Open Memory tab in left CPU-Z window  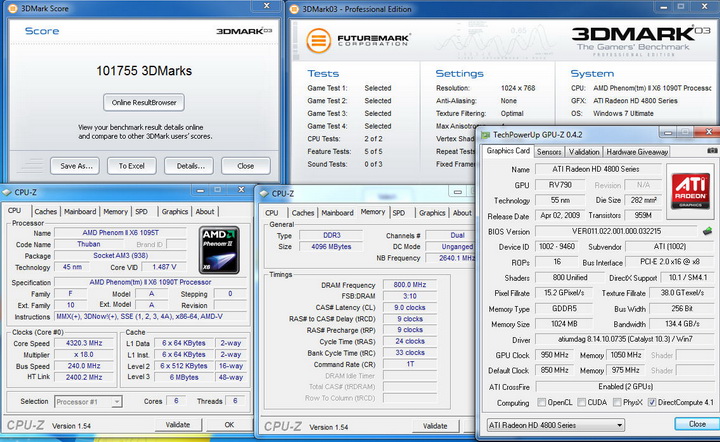(x=115, y=212)
